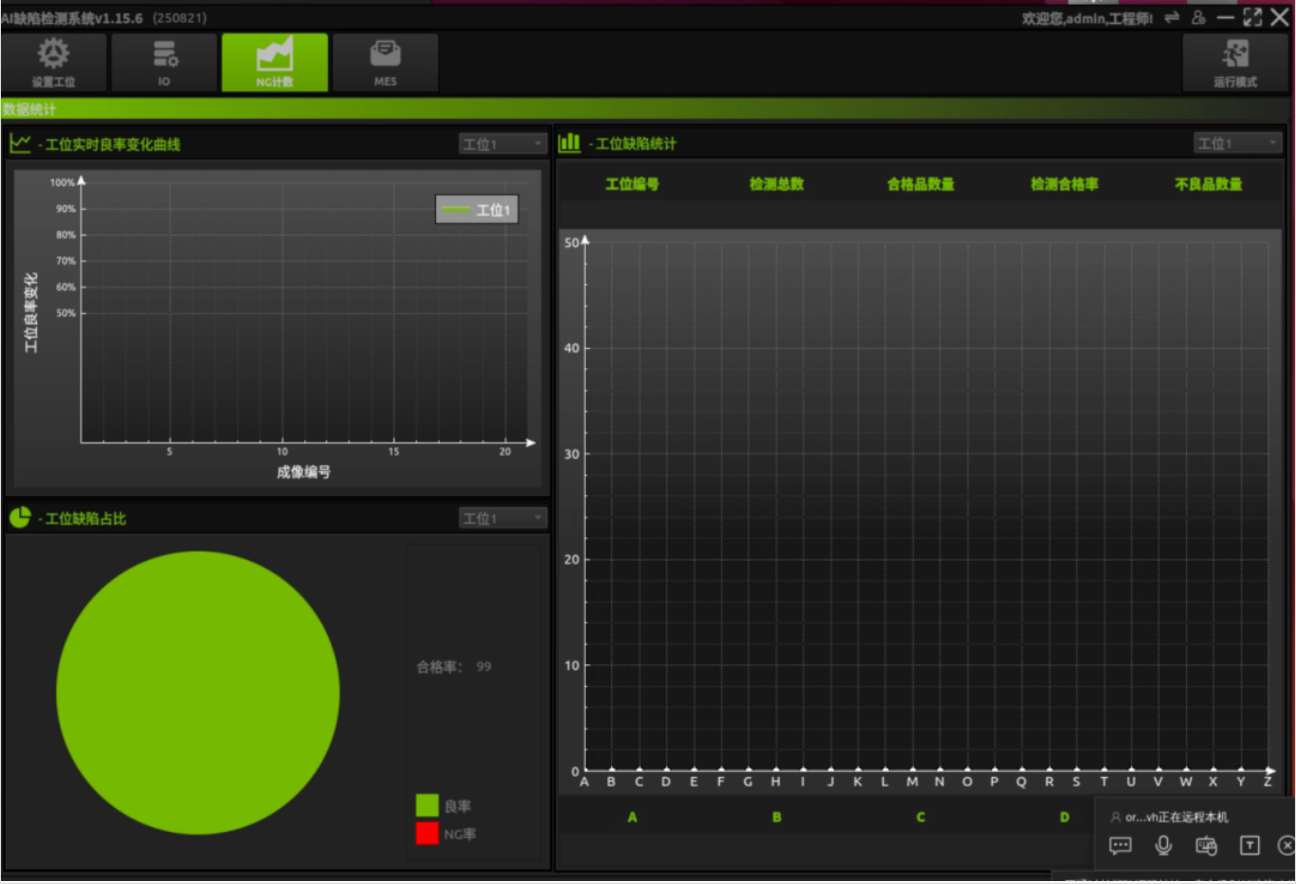Viewport: 1296px width, 884px height.
Task: Open the user account management icon
Action: (x=1199, y=17)
